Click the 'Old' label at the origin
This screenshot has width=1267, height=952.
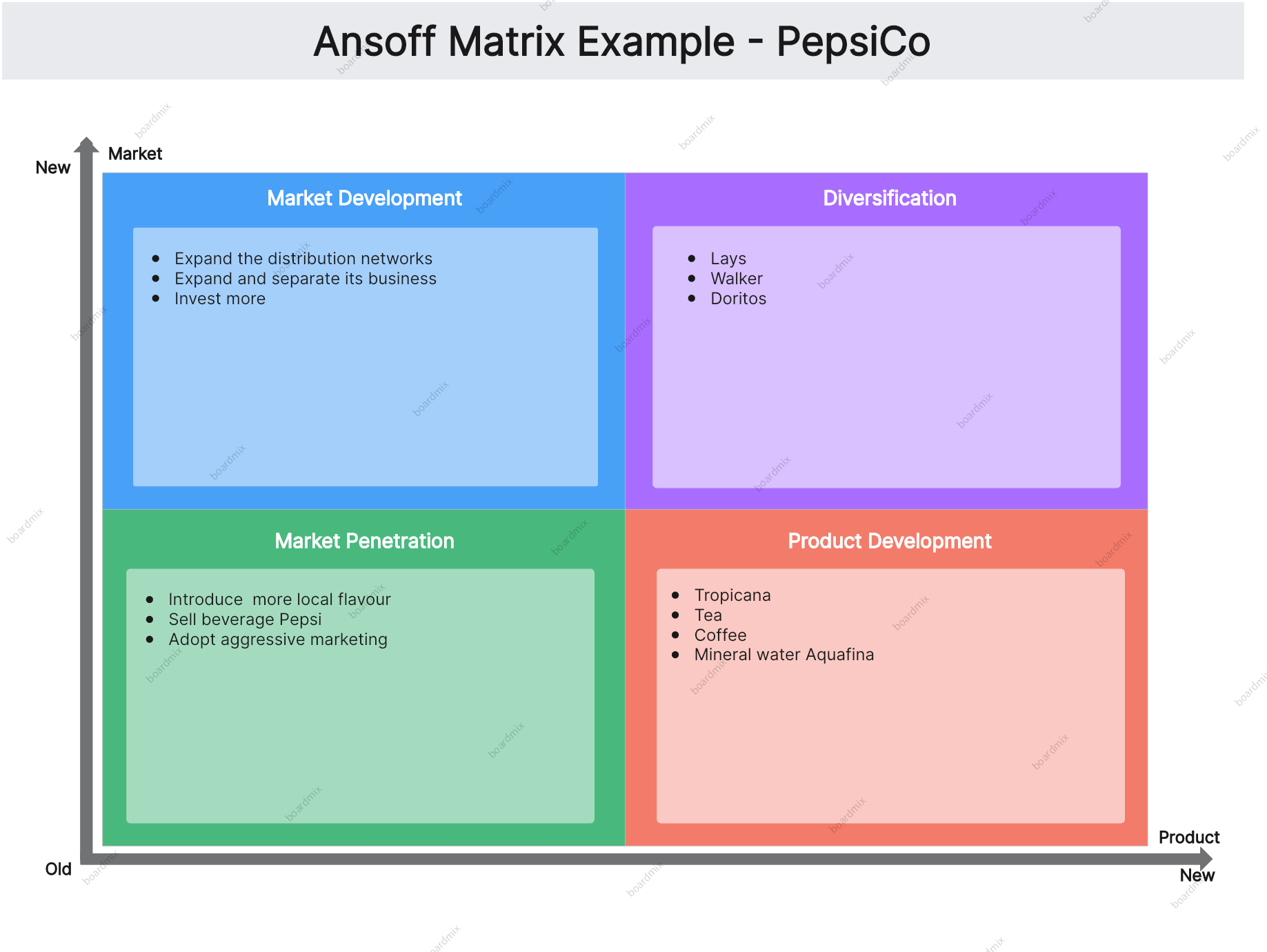coord(59,869)
